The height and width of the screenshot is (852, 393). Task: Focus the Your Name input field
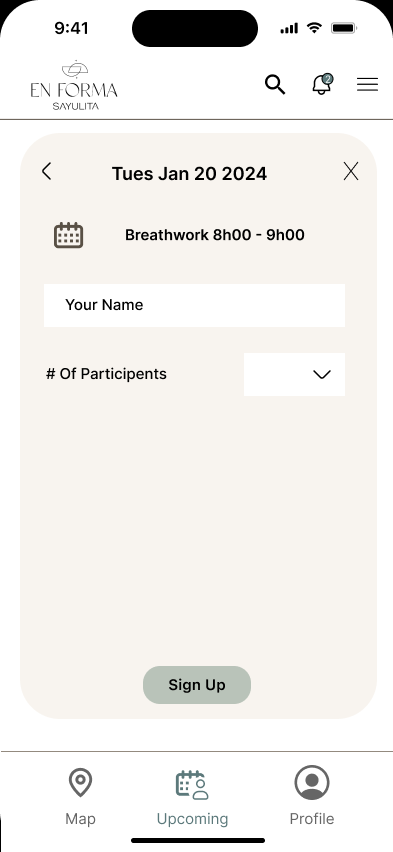point(194,305)
